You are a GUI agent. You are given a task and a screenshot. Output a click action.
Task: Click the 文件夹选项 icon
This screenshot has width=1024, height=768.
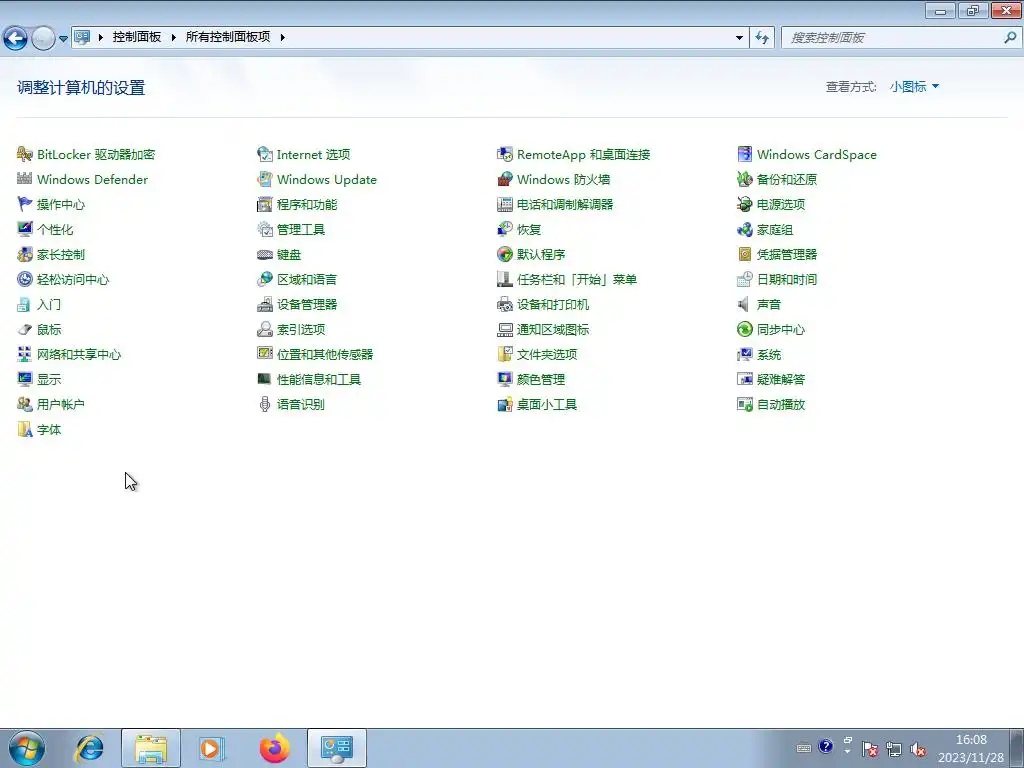point(505,355)
